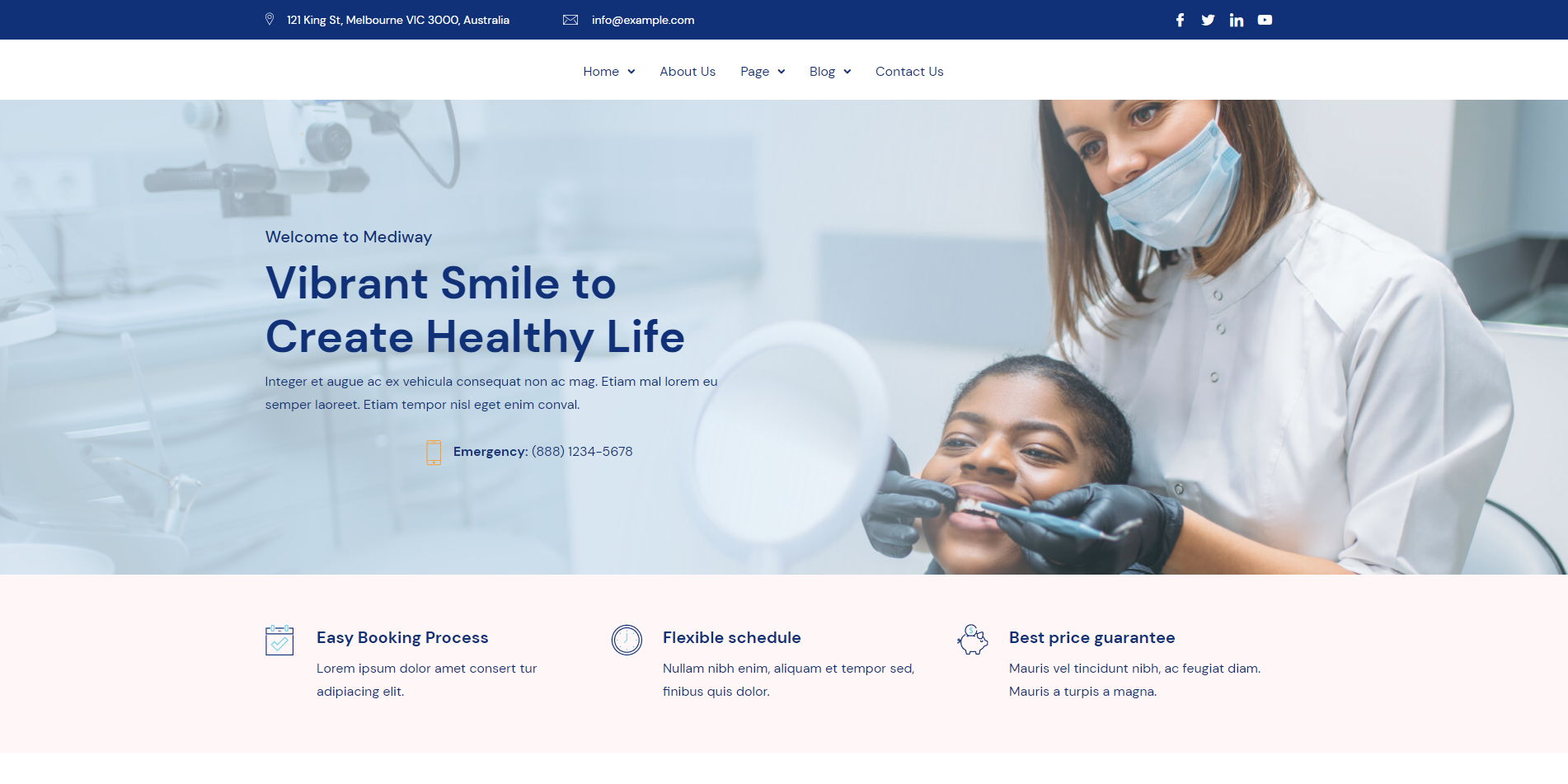Open the LinkedIn social icon

pos(1236,20)
